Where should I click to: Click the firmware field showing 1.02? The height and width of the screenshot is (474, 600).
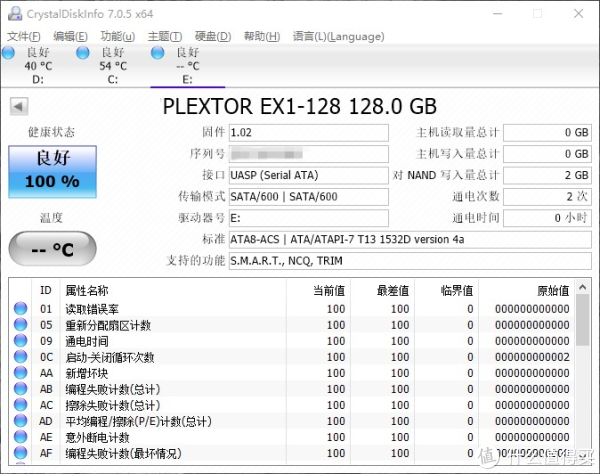[309, 133]
